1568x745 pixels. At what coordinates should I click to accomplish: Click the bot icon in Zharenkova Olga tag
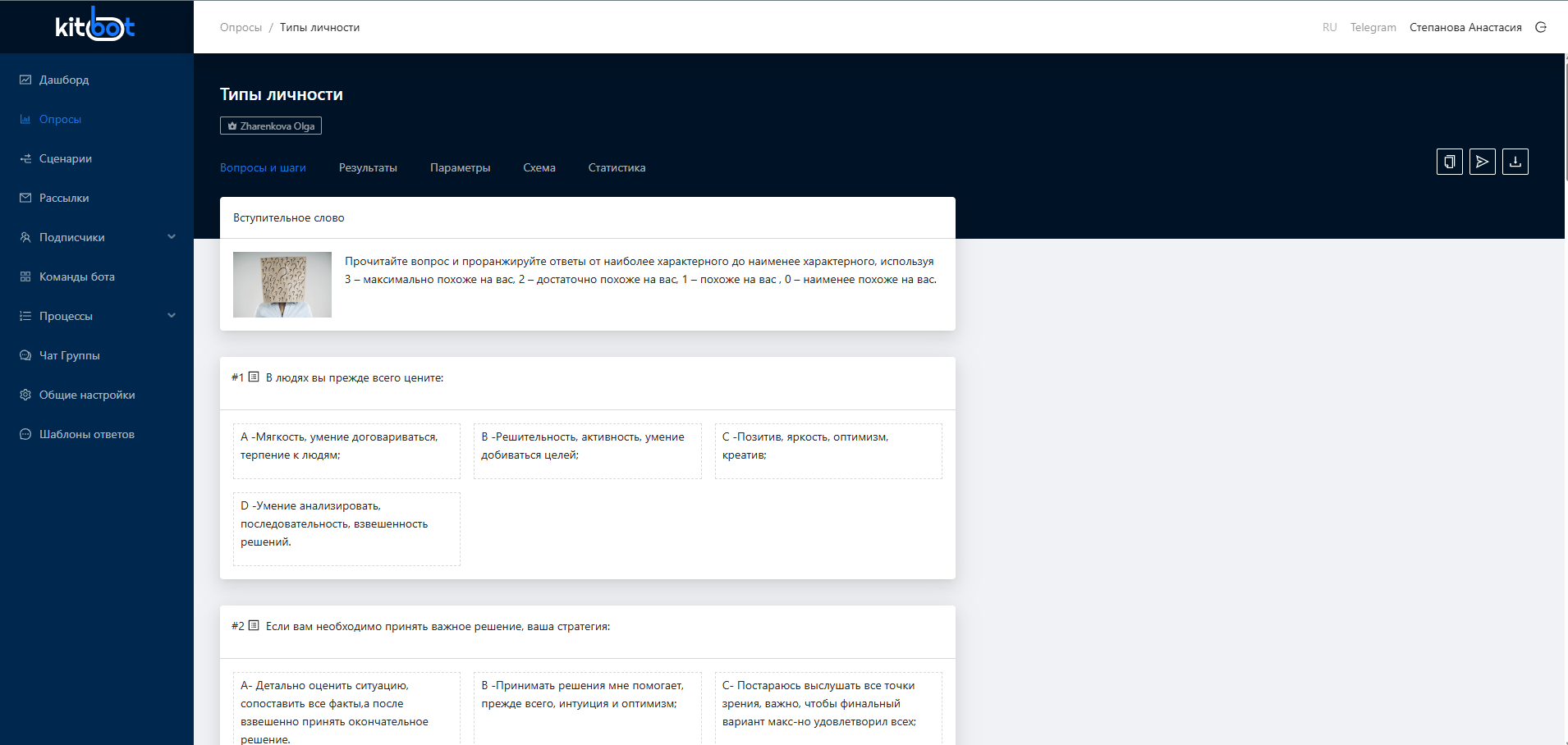[232, 126]
